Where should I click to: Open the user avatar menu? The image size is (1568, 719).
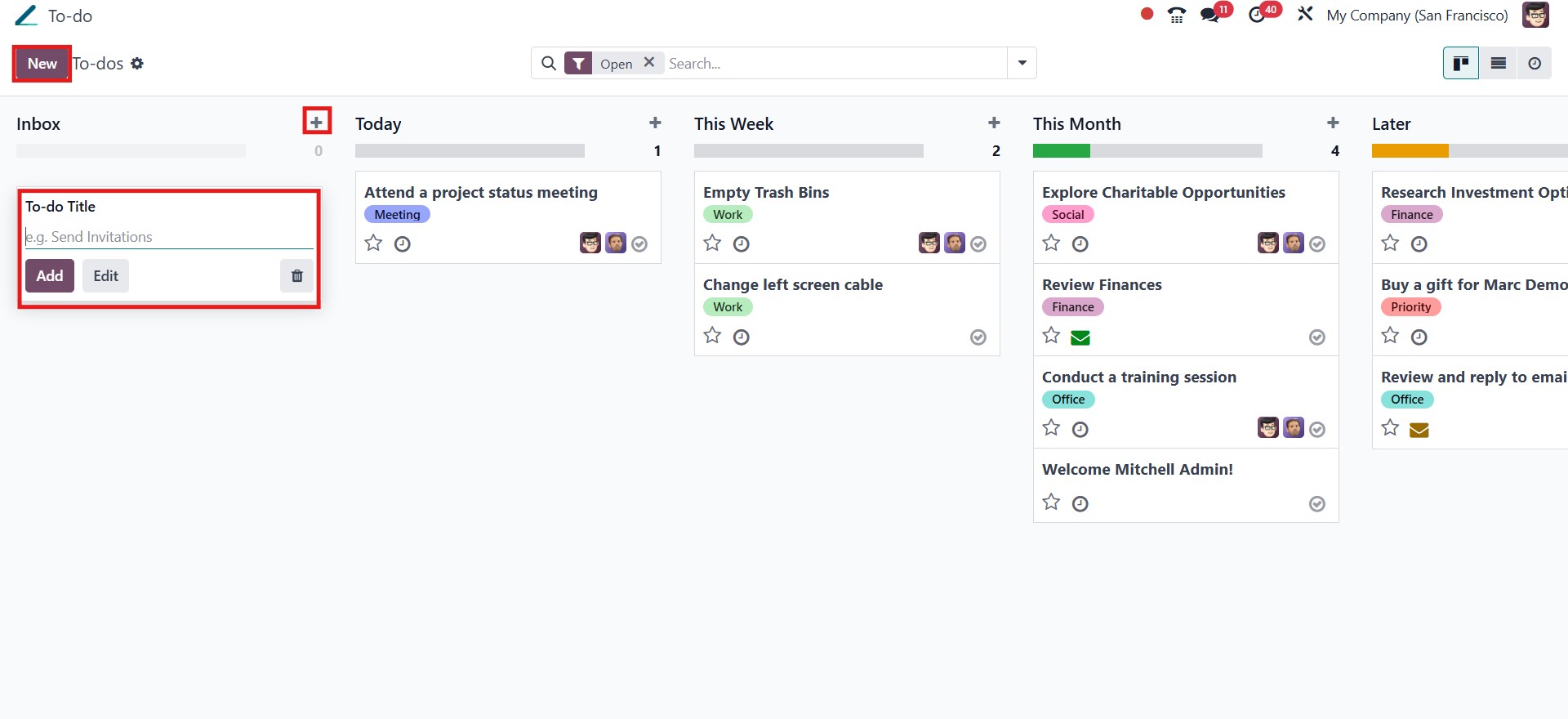tap(1535, 16)
